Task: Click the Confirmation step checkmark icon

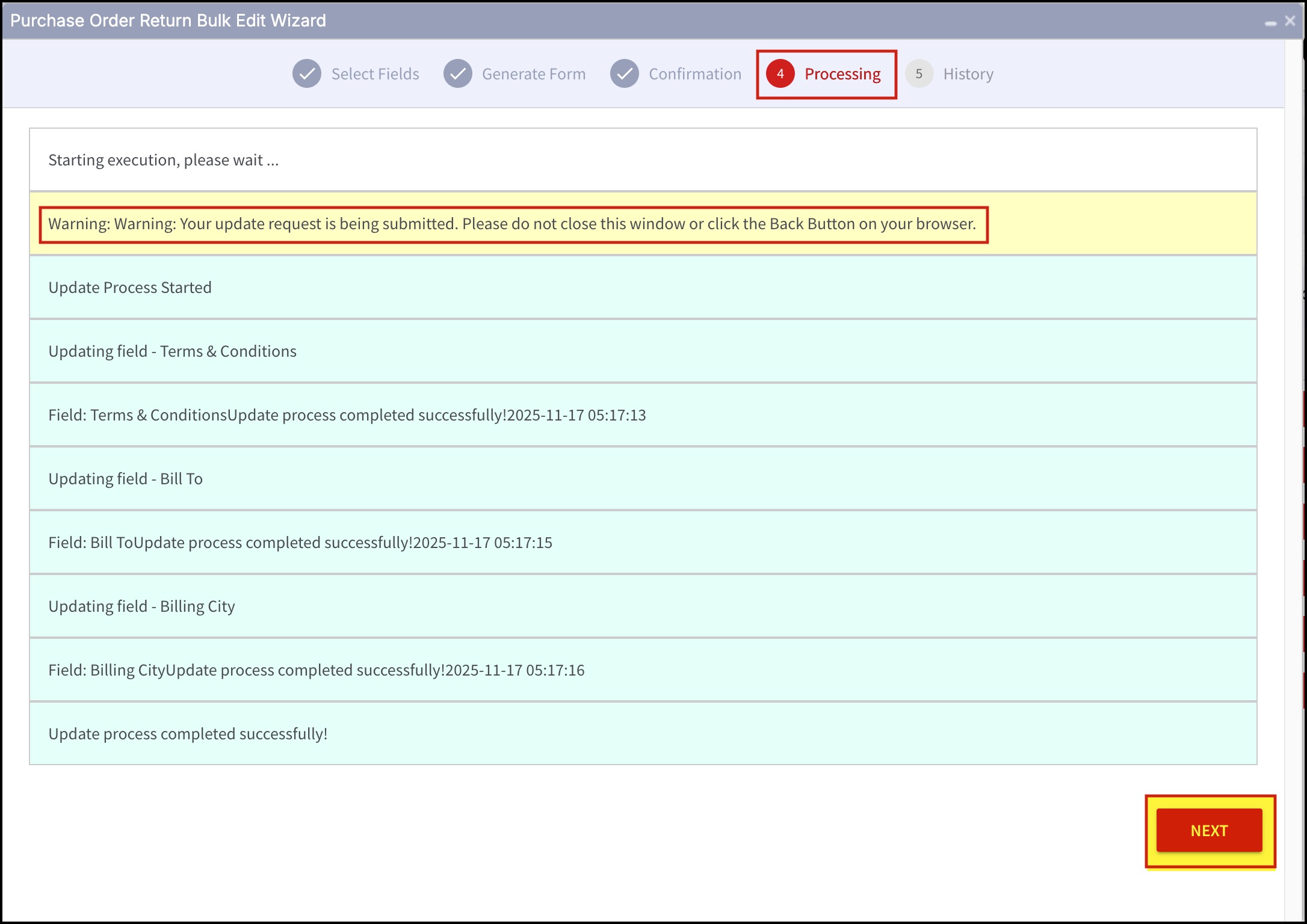Action: (x=625, y=74)
